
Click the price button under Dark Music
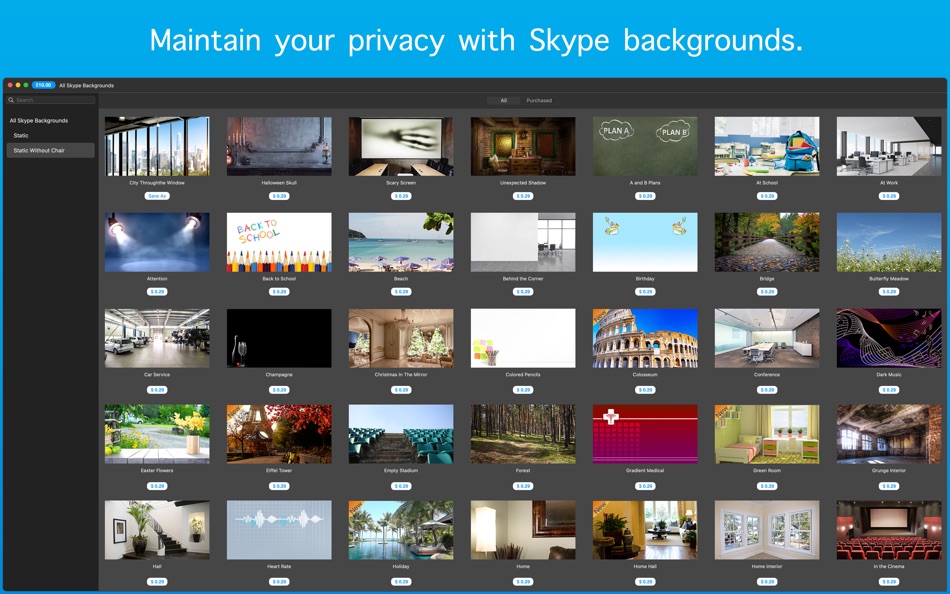coord(889,390)
